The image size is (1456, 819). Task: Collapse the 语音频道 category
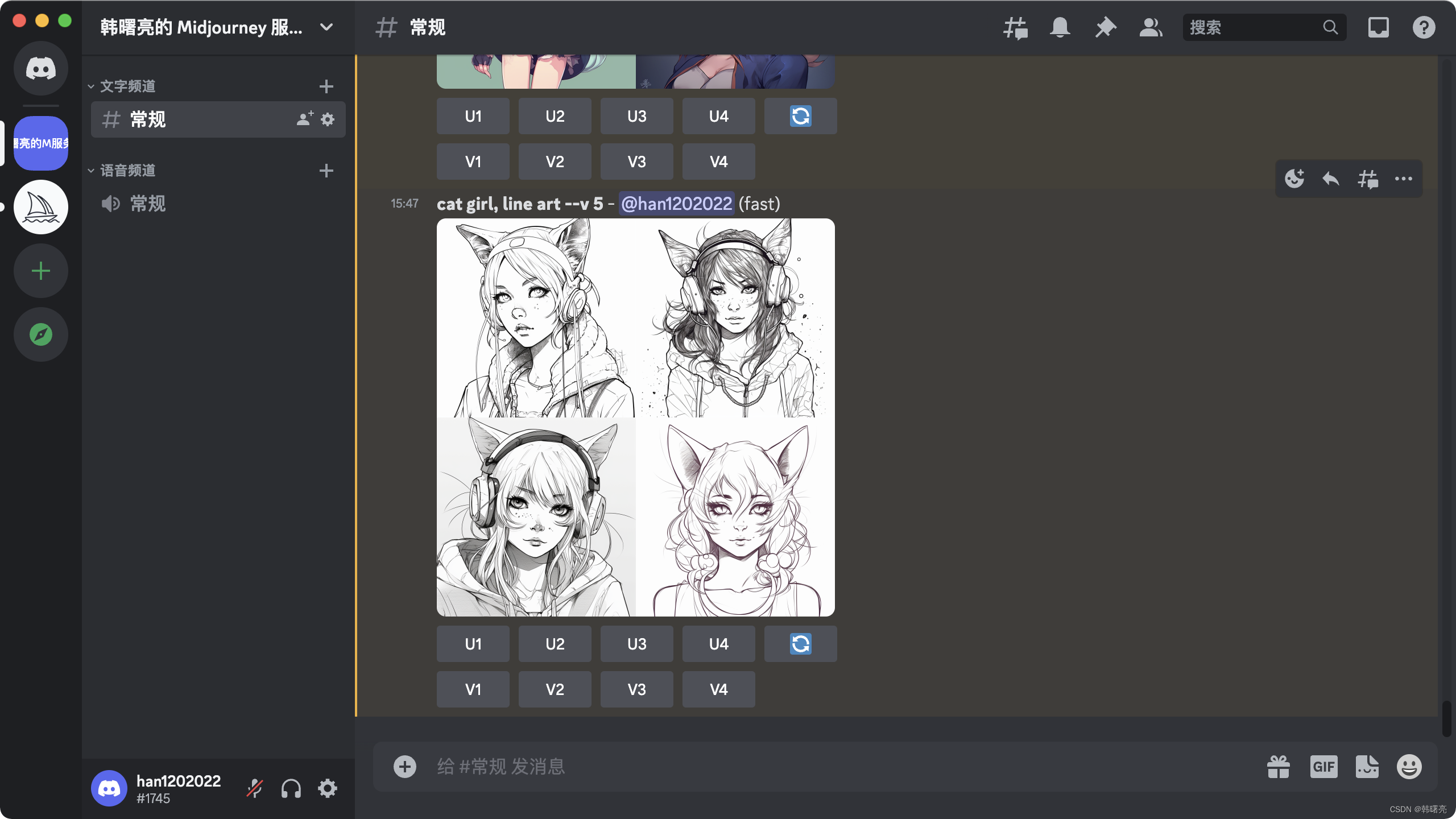tap(127, 171)
